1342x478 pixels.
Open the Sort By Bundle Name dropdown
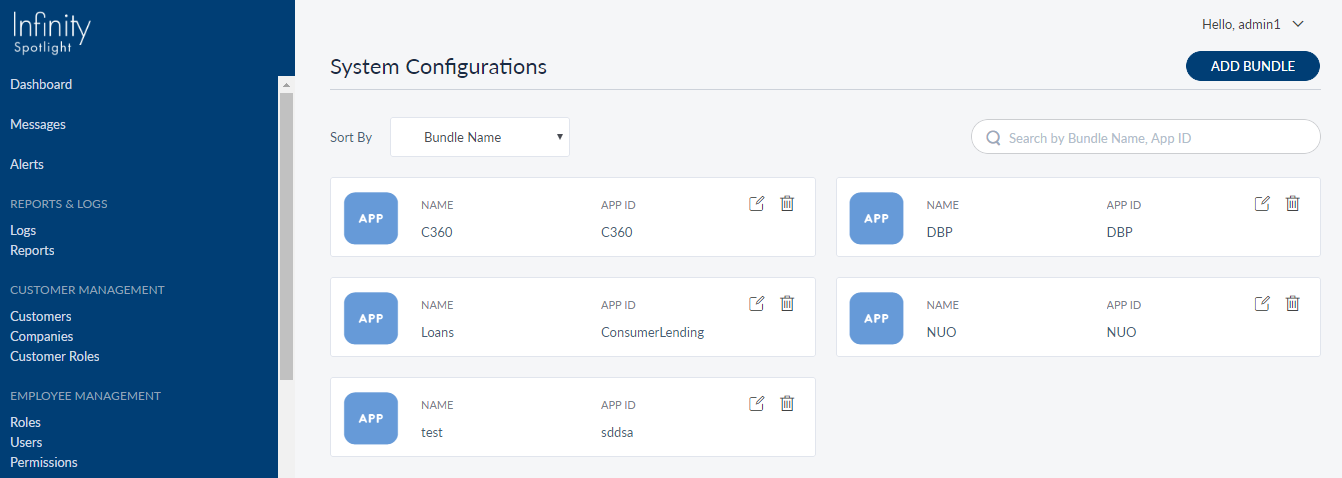(x=480, y=137)
